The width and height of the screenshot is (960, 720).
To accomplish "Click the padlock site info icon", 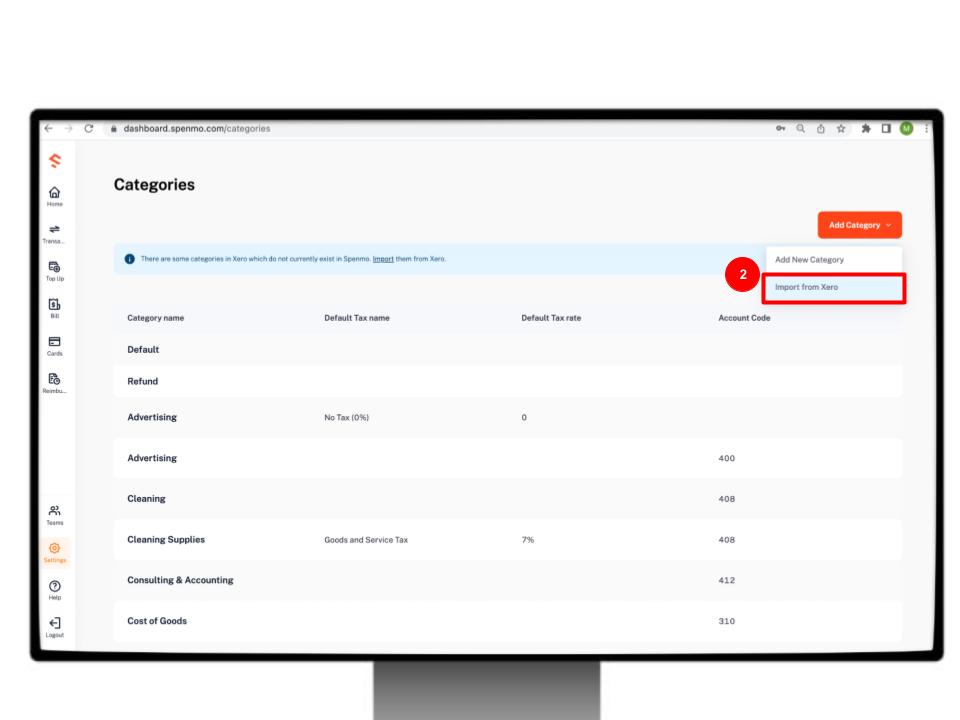I will click(114, 129).
